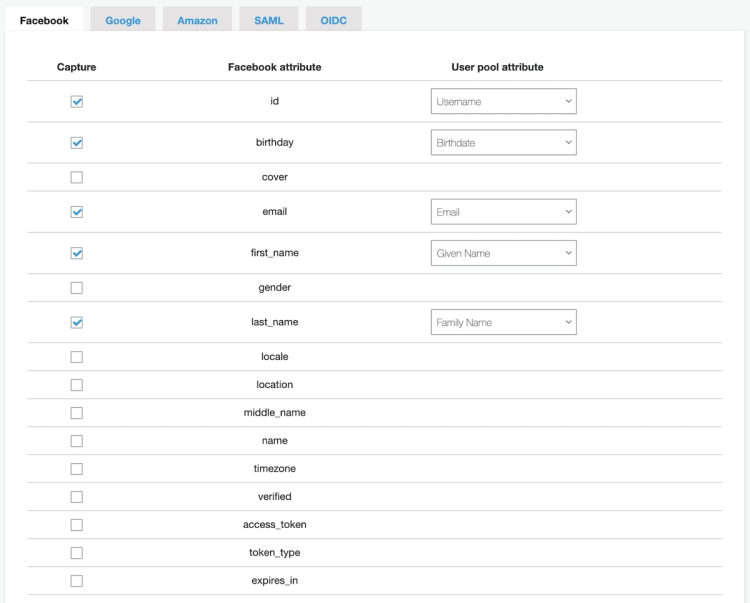Tick the middle_name capture checkbox

click(x=77, y=413)
